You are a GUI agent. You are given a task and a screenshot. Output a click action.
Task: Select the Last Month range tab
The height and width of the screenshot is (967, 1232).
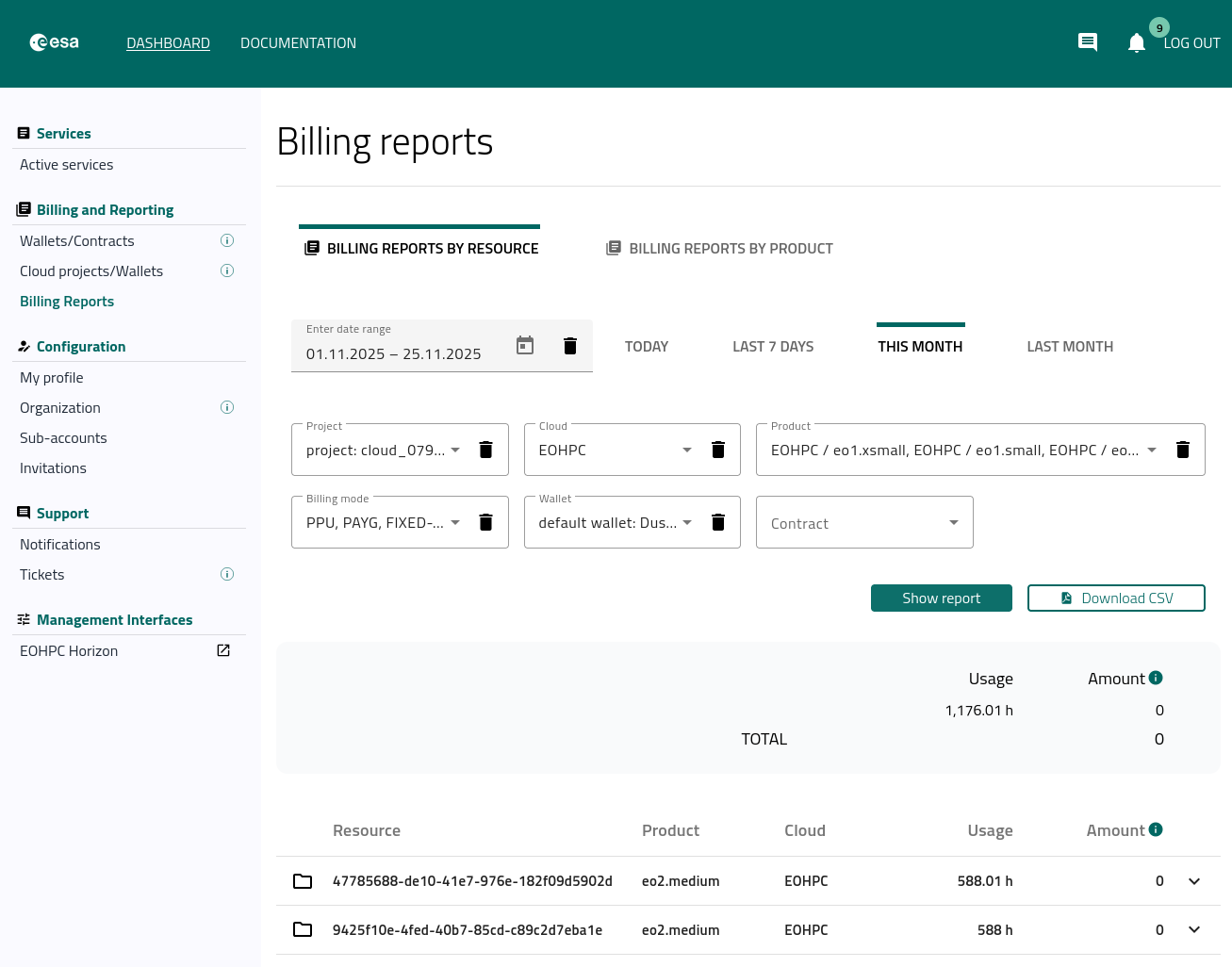click(1069, 347)
